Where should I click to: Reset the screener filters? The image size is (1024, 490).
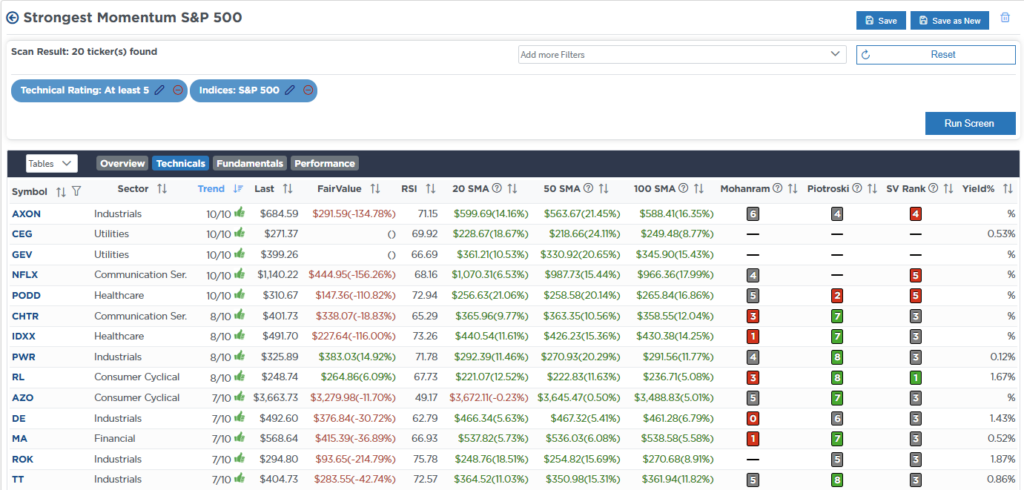935,54
